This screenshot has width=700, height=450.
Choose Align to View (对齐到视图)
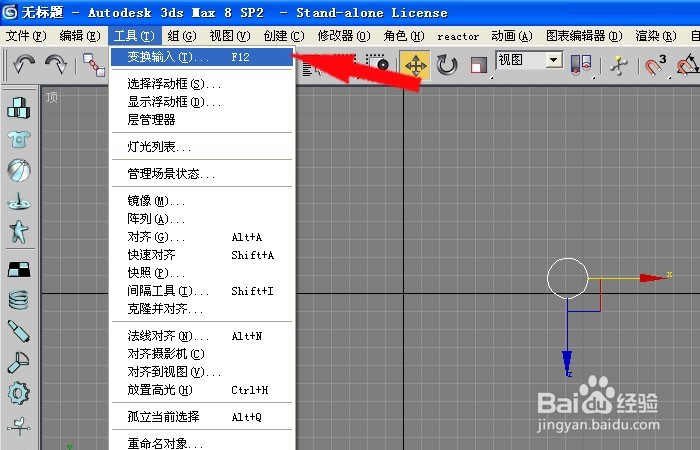[x=202, y=372]
